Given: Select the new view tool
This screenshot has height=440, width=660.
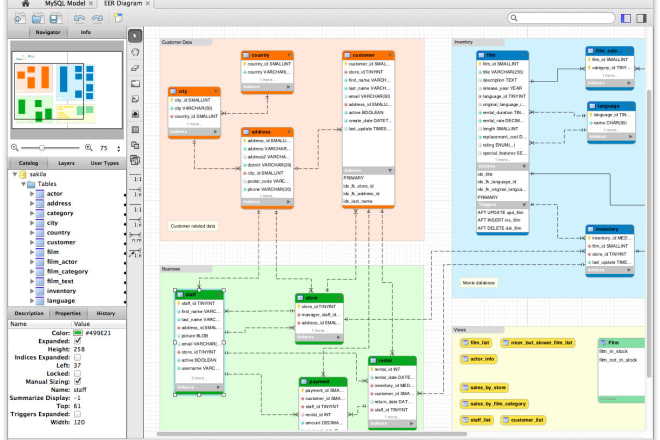Looking at the screenshot, I should [x=135, y=145].
